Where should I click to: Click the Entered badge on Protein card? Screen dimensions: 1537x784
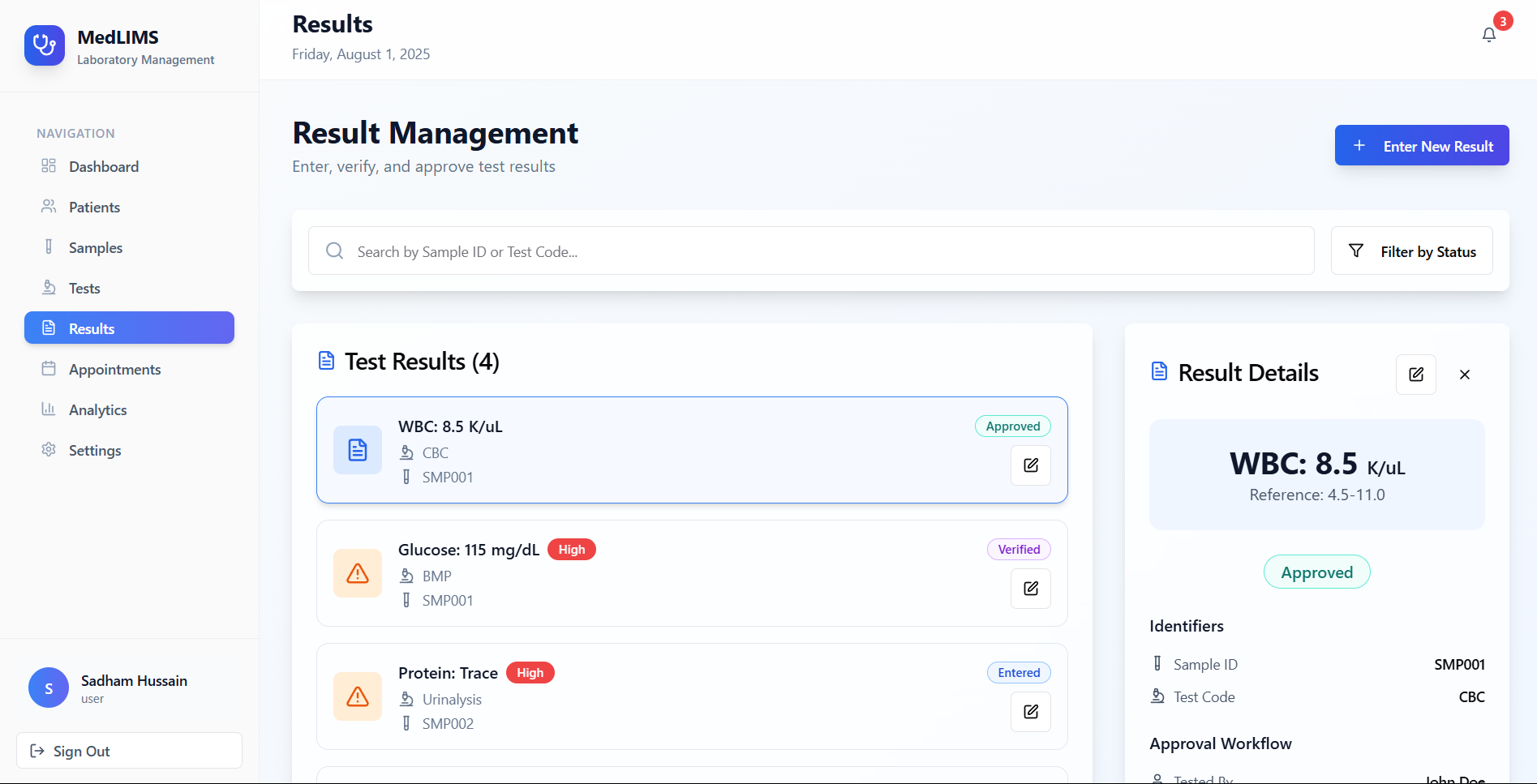pos(1019,673)
